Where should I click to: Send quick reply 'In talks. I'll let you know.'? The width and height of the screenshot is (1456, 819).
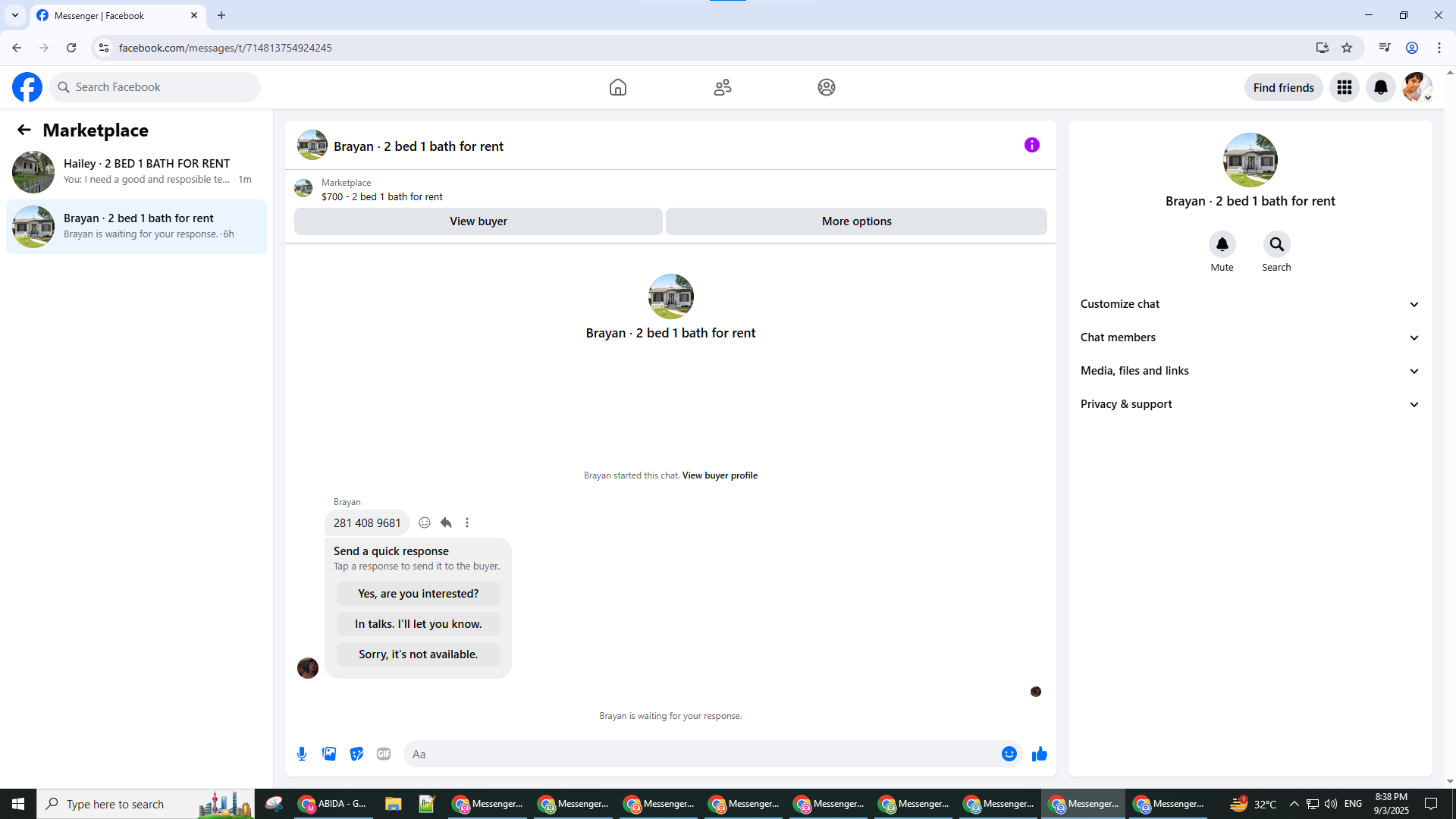tap(419, 624)
